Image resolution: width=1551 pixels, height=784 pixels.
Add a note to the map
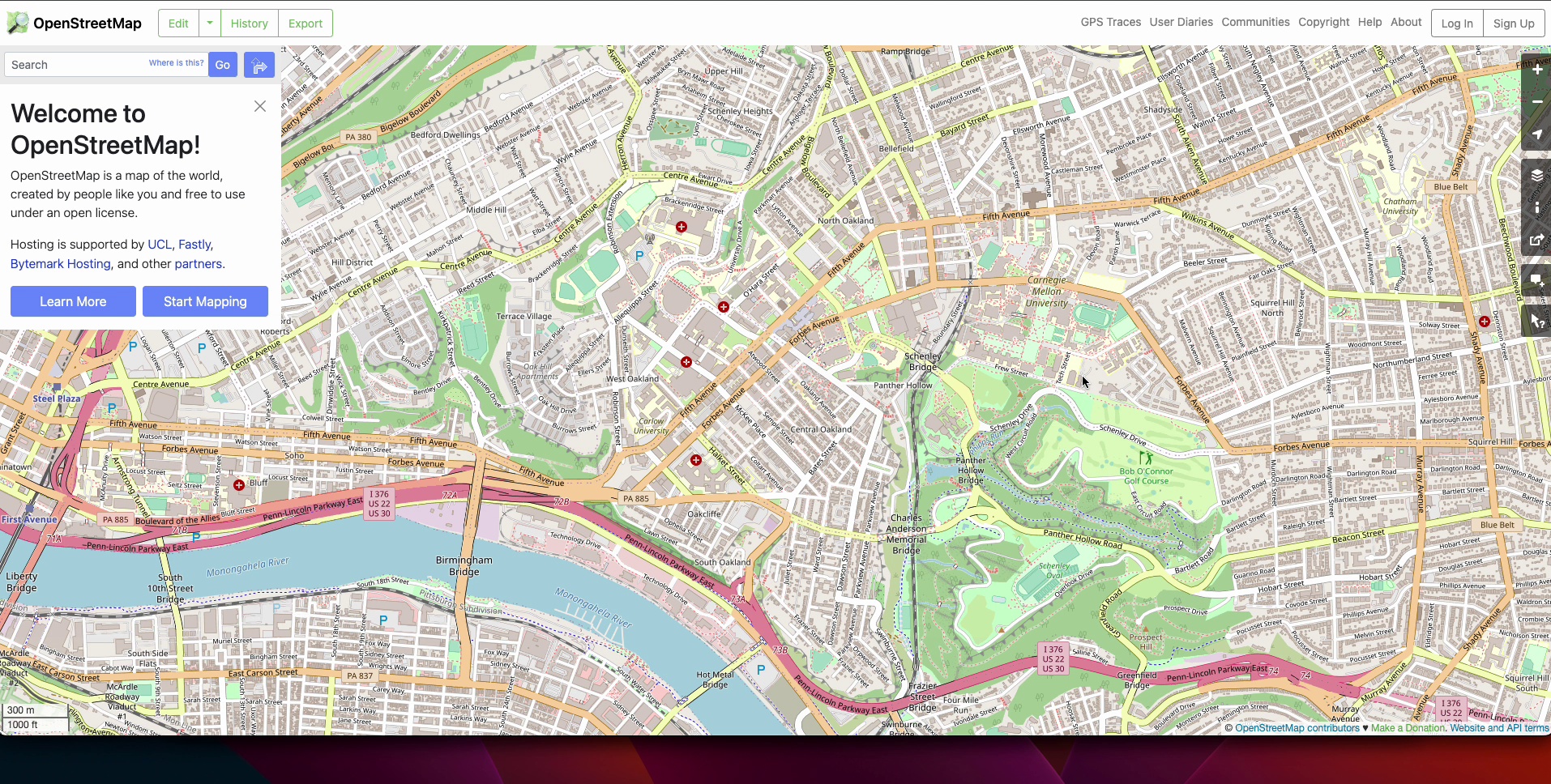tap(1536, 280)
